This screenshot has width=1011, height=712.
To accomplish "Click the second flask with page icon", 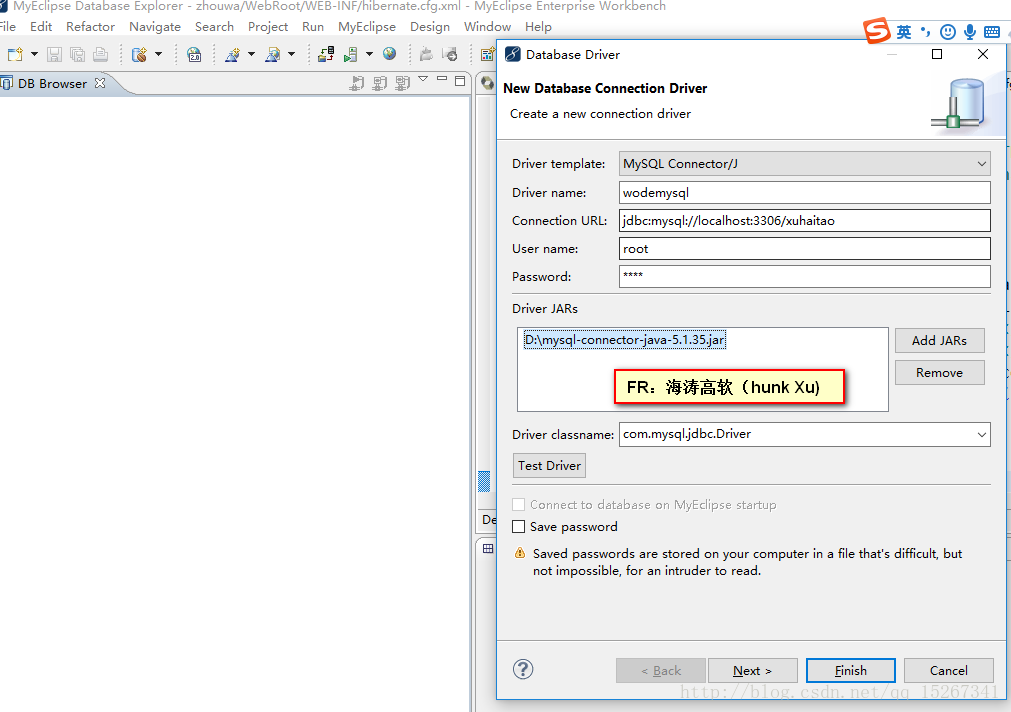I will 273,55.
